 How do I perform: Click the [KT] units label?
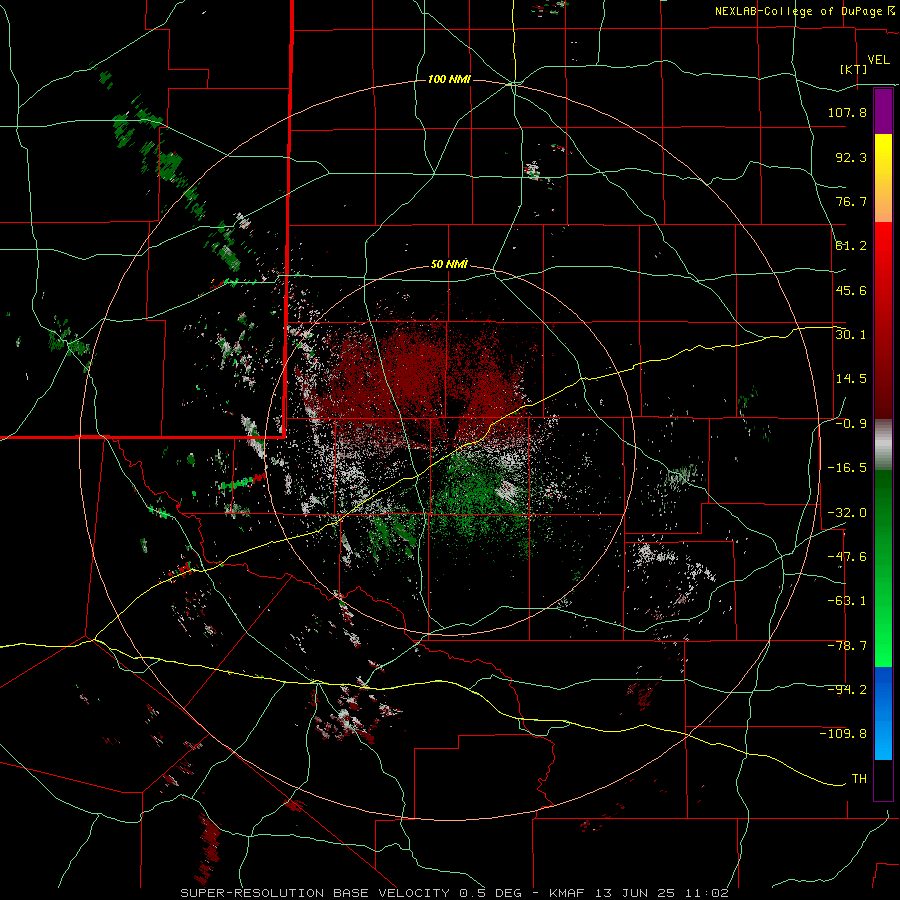[854, 69]
